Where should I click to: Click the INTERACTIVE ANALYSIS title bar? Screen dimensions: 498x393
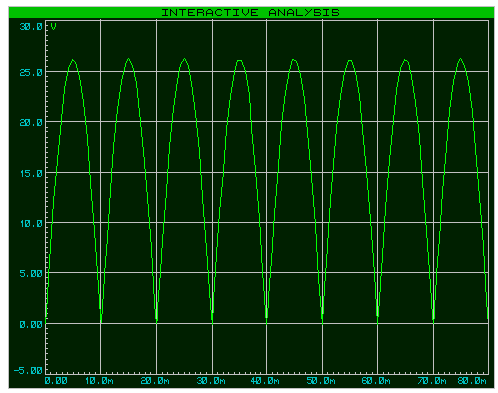pyautogui.click(x=251, y=13)
